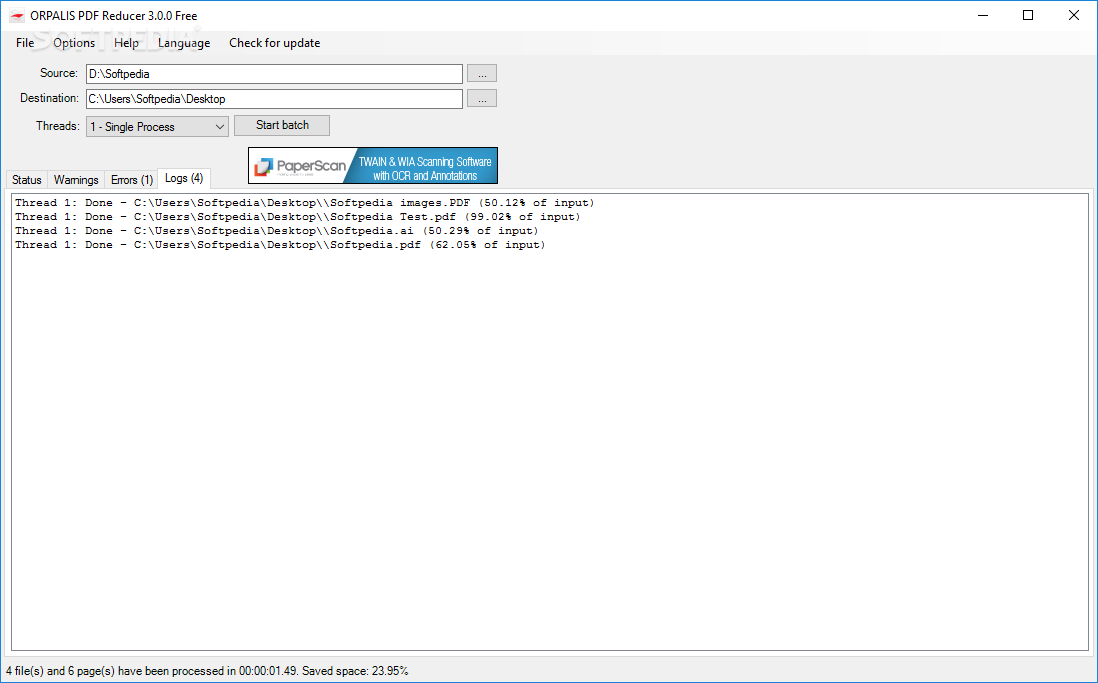The image size is (1098, 683).
Task: Open the PaperScan advertisement banner
Action: pyautogui.click(x=373, y=166)
